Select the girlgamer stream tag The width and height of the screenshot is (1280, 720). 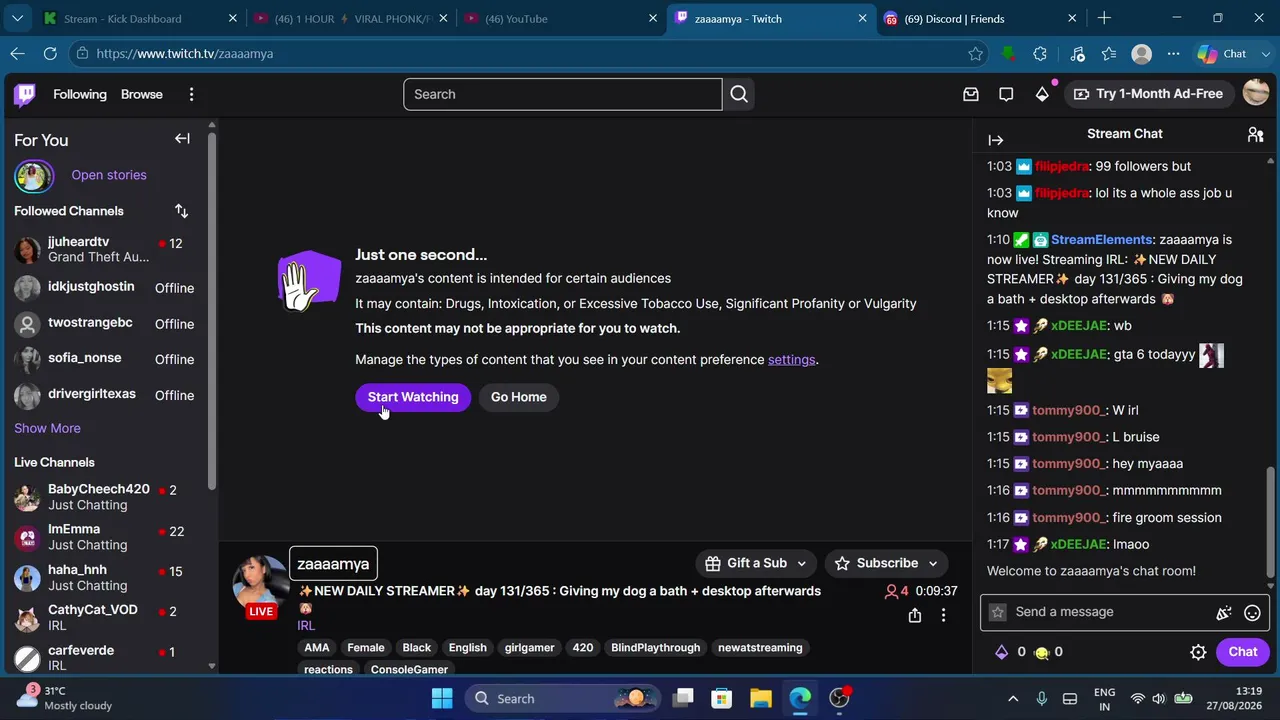click(x=529, y=648)
